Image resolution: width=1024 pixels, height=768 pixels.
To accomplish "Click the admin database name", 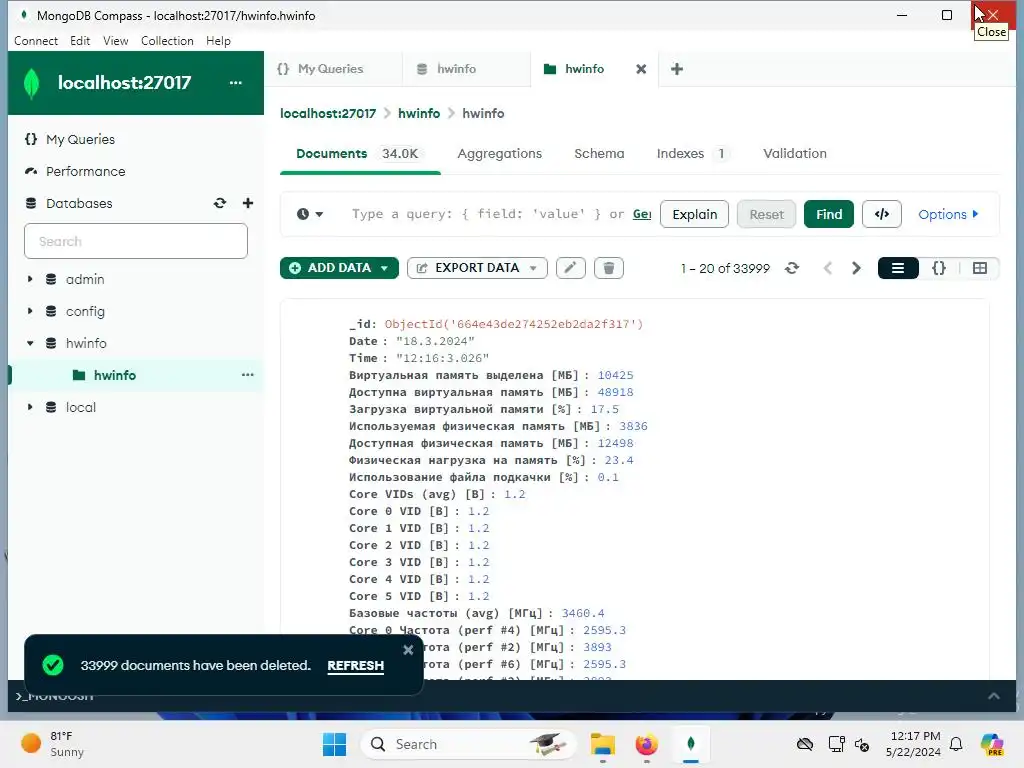I will 85,280.
